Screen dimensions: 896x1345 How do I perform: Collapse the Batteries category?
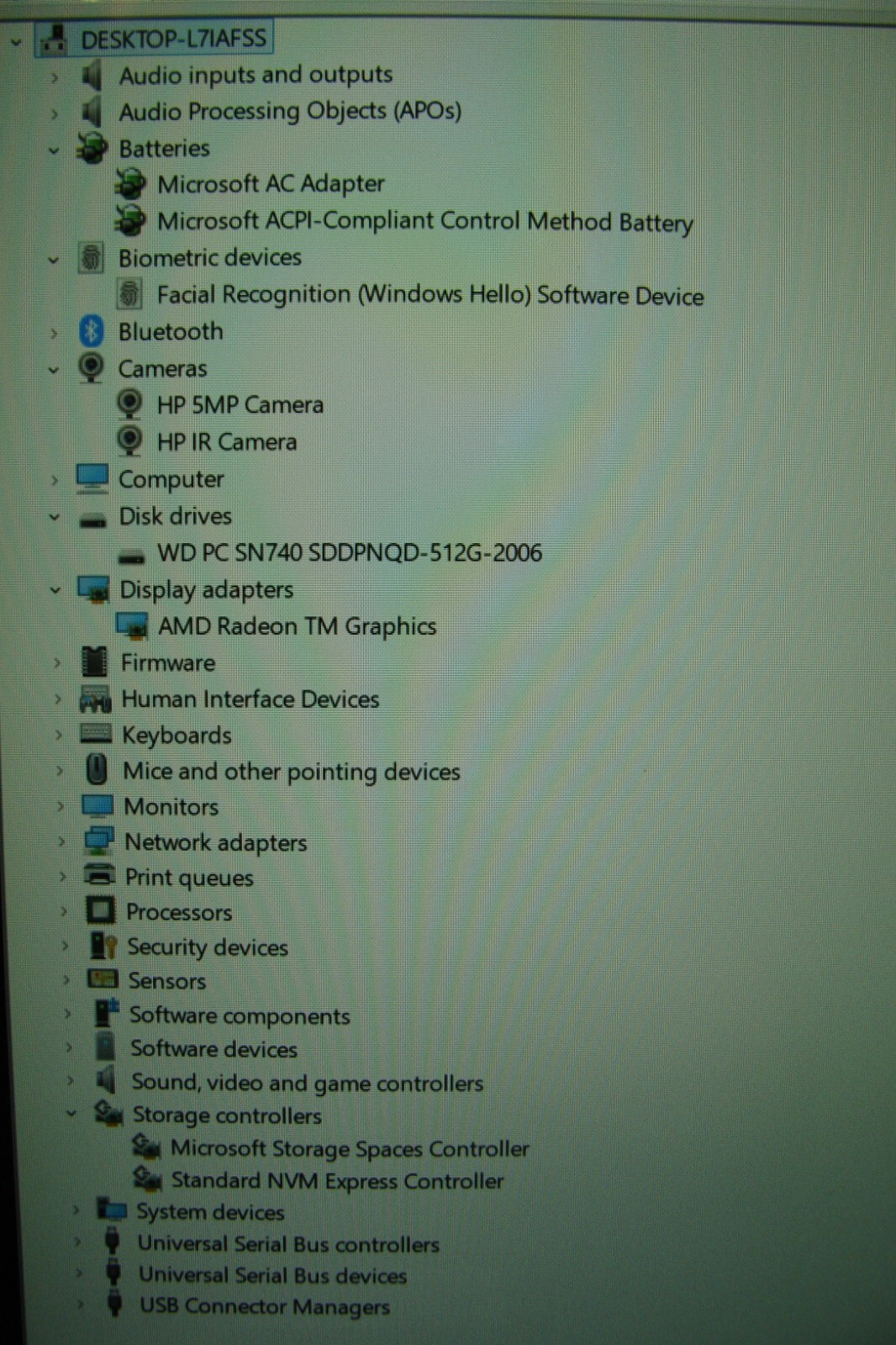[x=54, y=150]
